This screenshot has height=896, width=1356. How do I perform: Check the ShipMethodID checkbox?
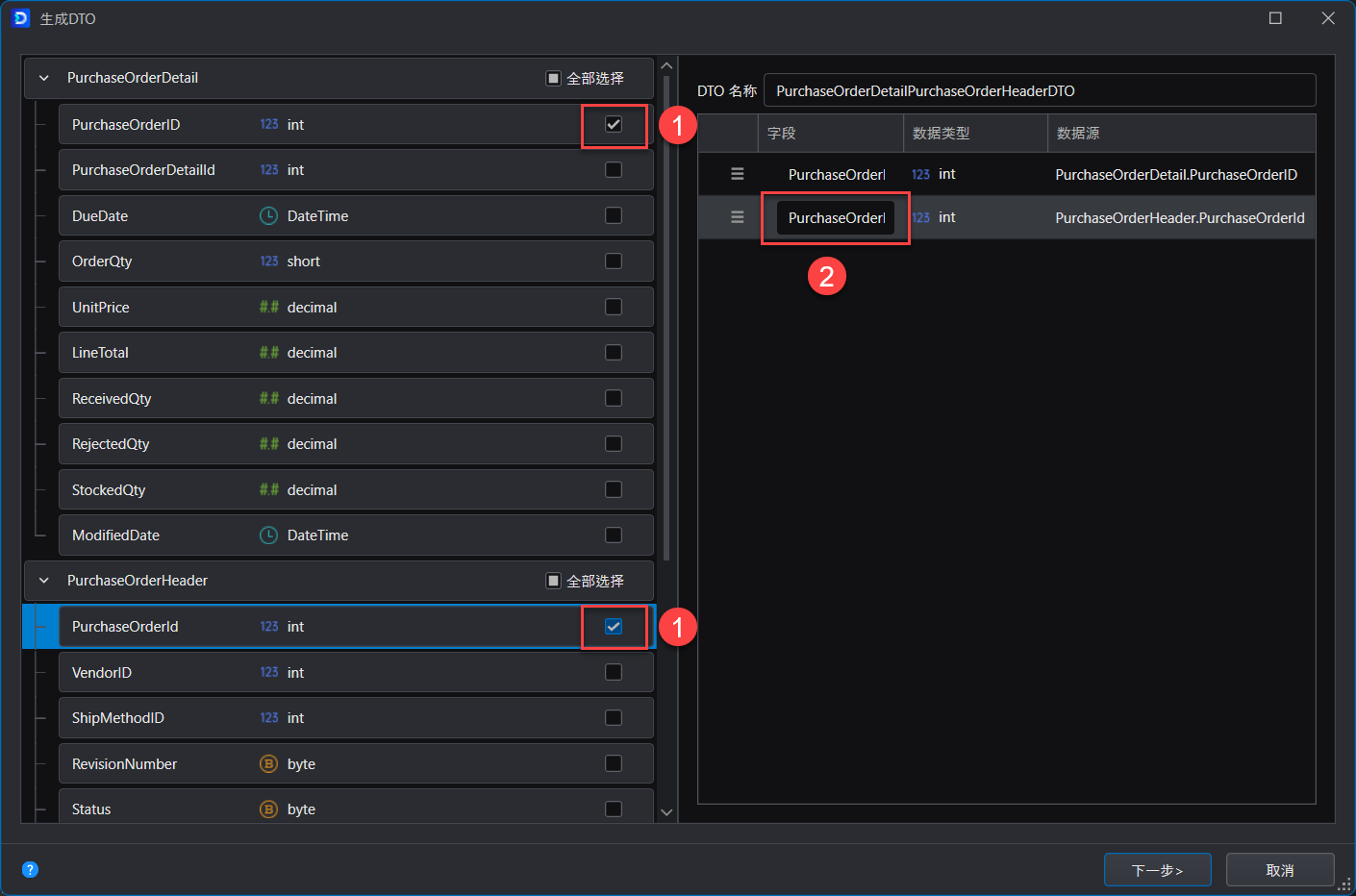[614, 718]
